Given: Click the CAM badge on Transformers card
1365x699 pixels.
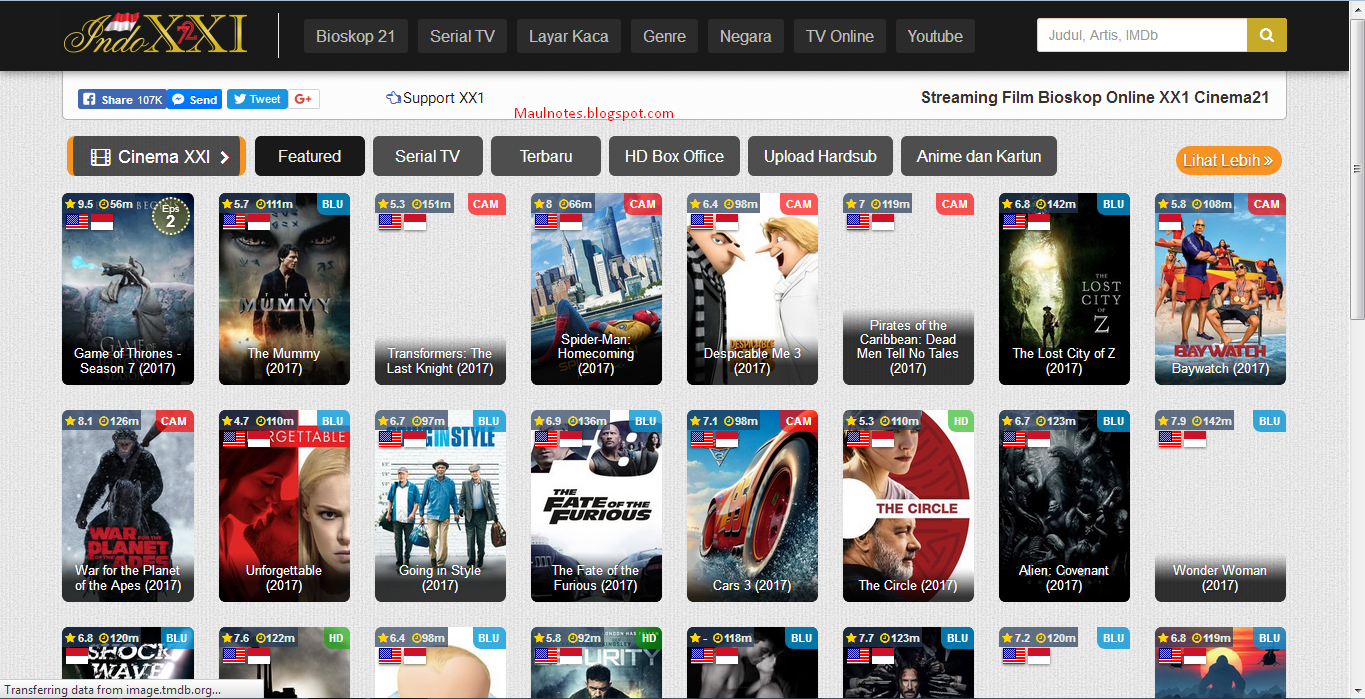Looking at the screenshot, I should [486, 204].
